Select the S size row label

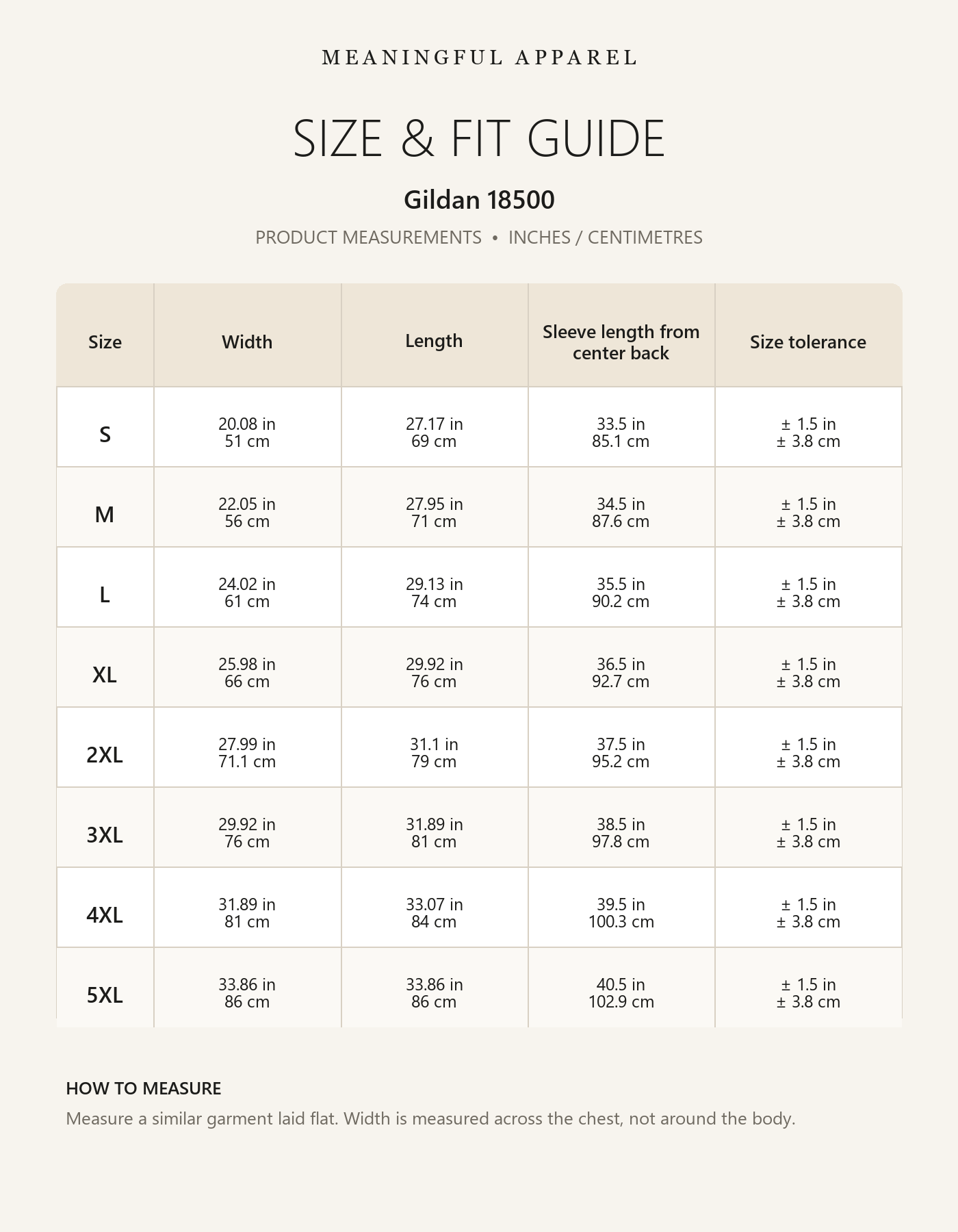(x=105, y=434)
